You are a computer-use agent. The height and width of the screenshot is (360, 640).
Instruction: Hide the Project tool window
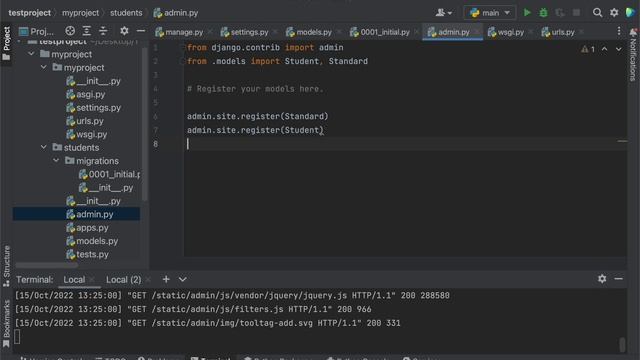pyautogui.click(x=141, y=31)
